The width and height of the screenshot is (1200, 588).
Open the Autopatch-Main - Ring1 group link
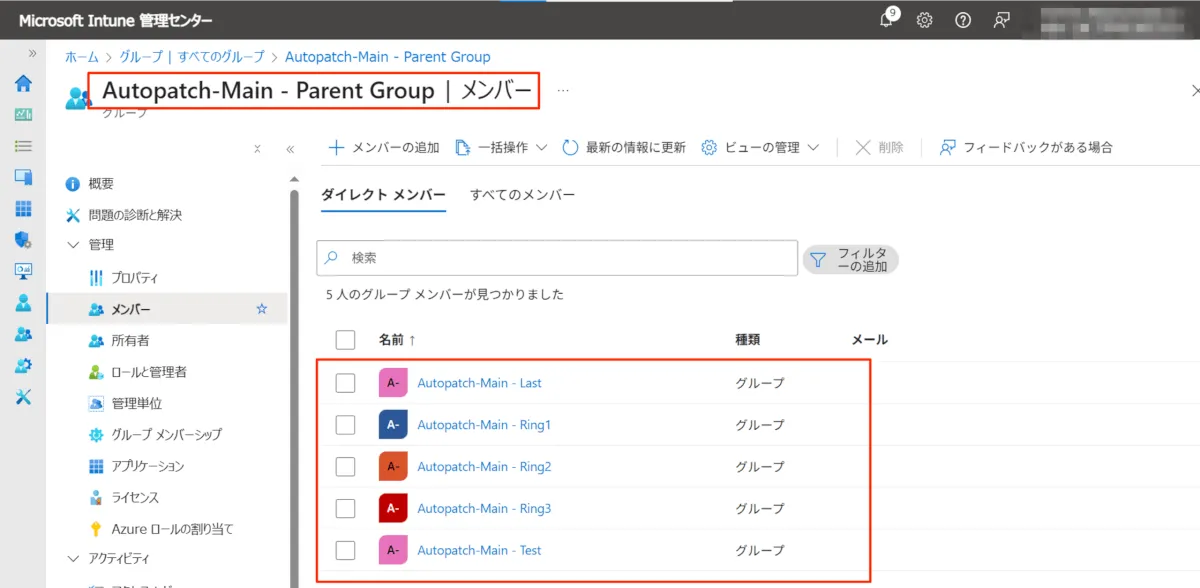(x=483, y=425)
